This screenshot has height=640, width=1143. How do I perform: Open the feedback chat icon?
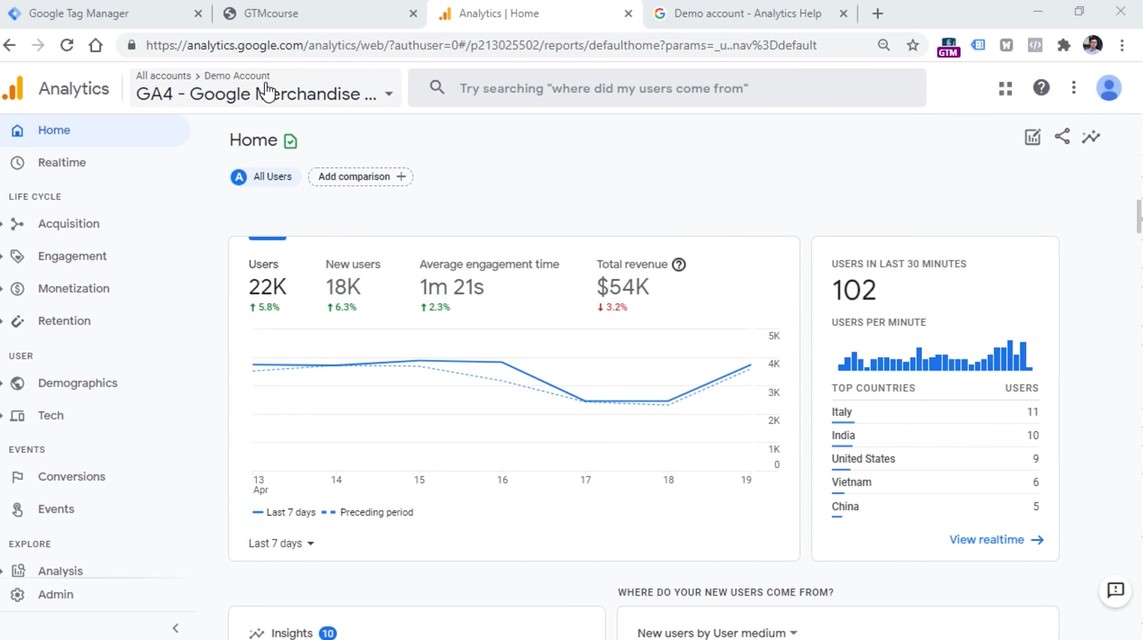pos(1115,590)
